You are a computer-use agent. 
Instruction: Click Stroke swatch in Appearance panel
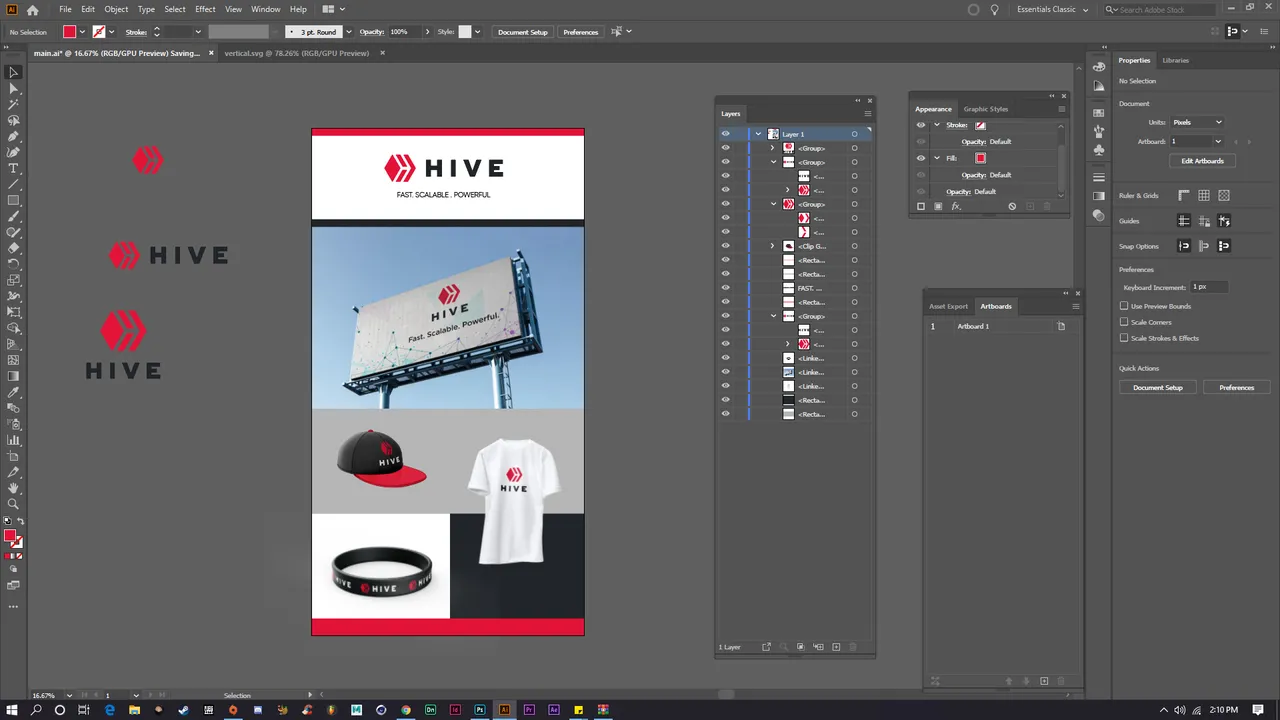[980, 125]
